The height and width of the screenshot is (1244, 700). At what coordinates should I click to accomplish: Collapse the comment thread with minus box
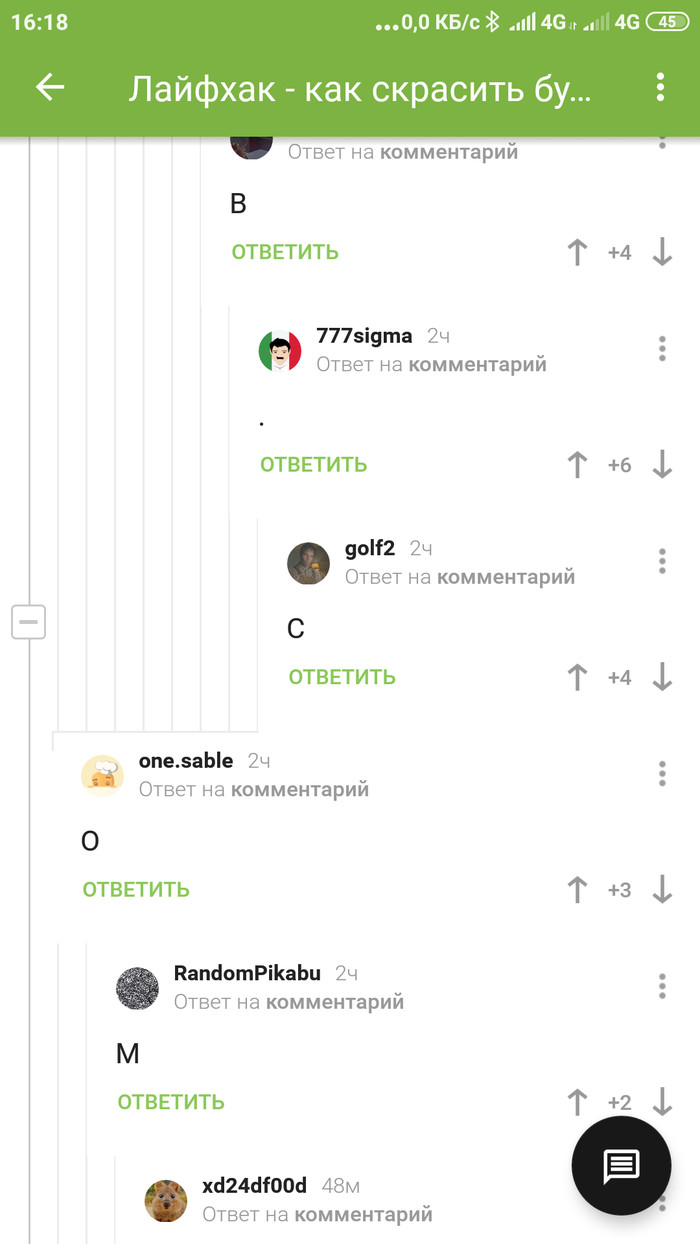pyautogui.click(x=28, y=622)
